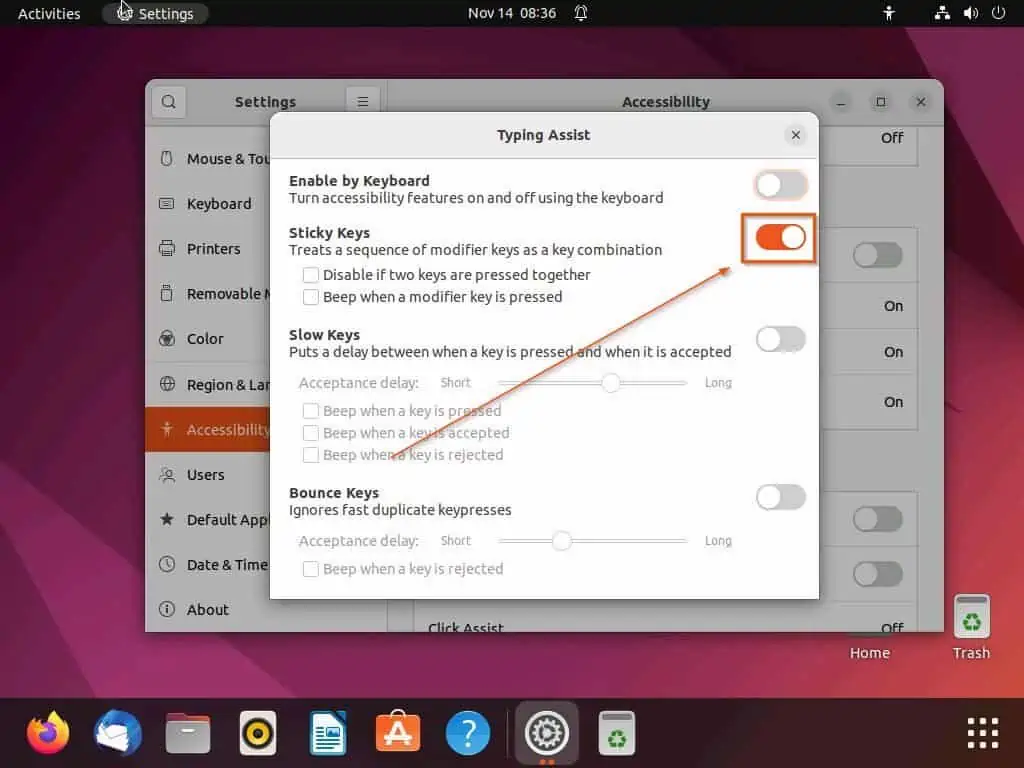Turn off the Sticky Keys switch
Viewport: 1024px width, 768px height.
pyautogui.click(x=780, y=237)
